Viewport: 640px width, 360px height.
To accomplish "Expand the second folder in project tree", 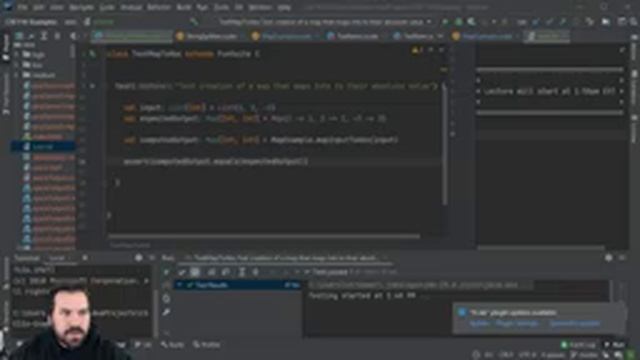I will pyautogui.click(x=16, y=65).
